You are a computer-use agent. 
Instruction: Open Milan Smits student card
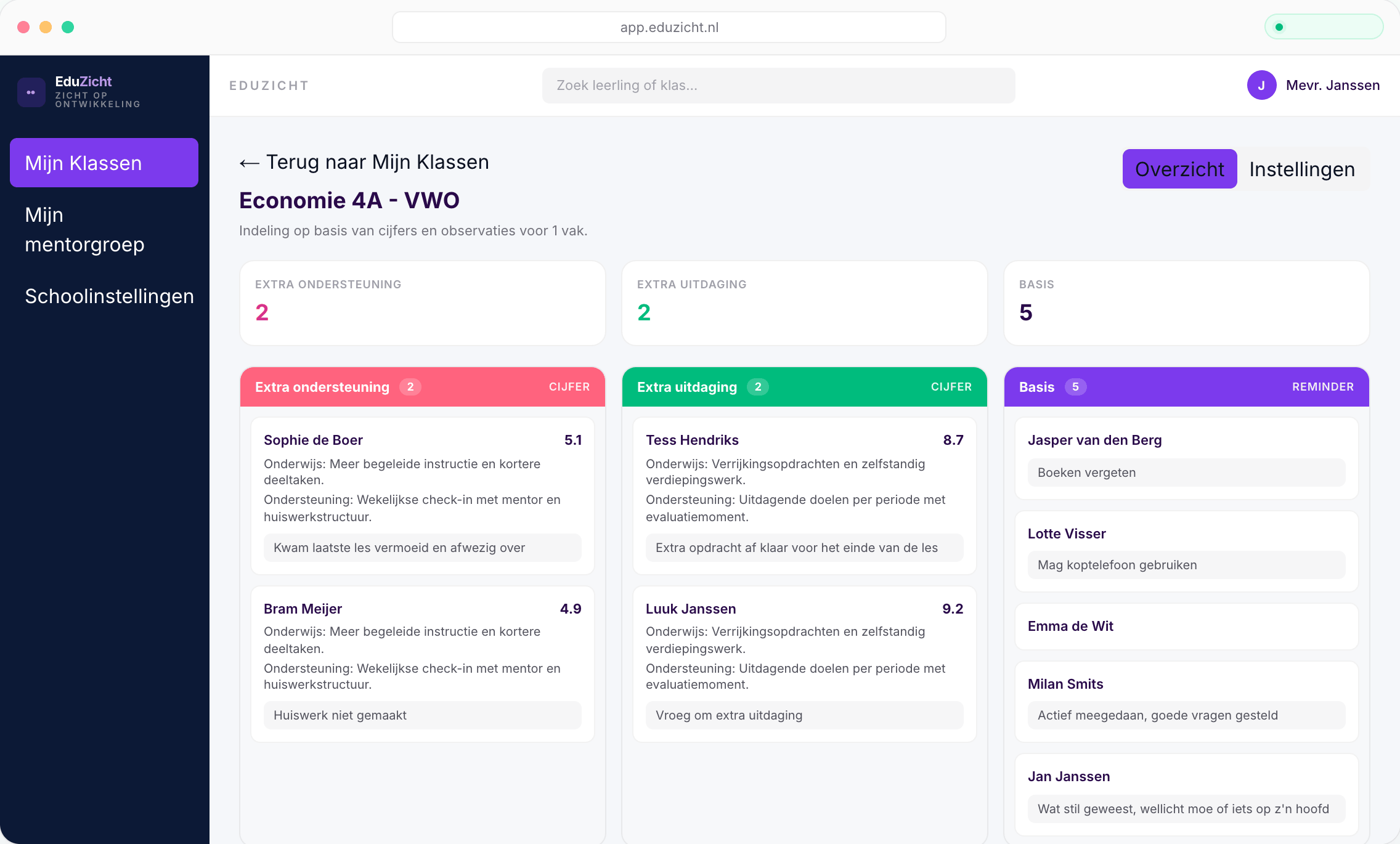click(1187, 702)
